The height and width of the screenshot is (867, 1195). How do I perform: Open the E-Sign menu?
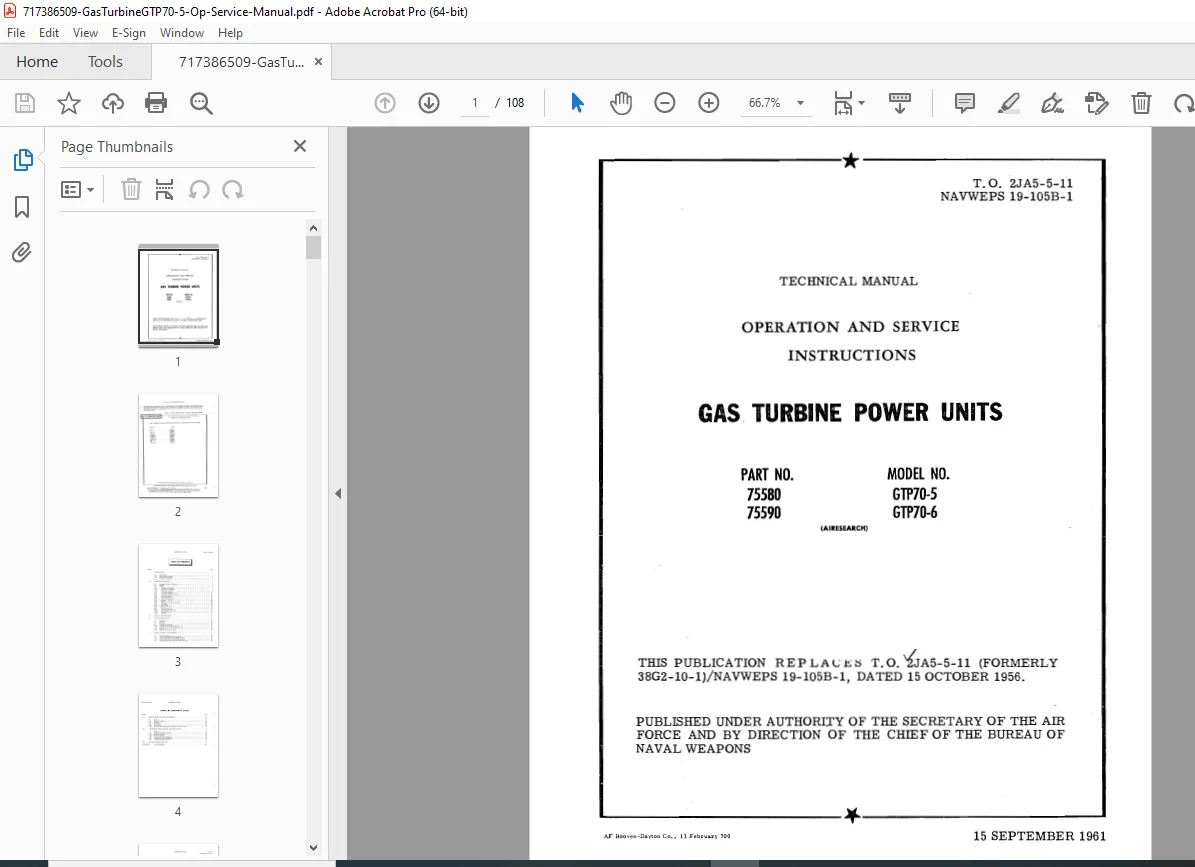click(x=129, y=33)
